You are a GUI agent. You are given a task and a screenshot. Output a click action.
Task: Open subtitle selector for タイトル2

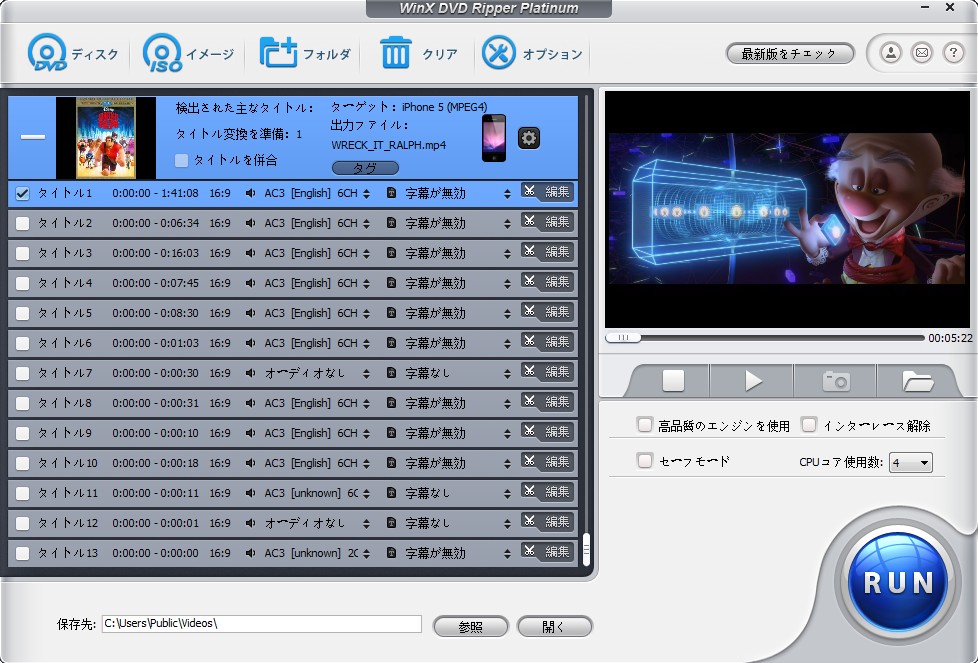tap(507, 223)
